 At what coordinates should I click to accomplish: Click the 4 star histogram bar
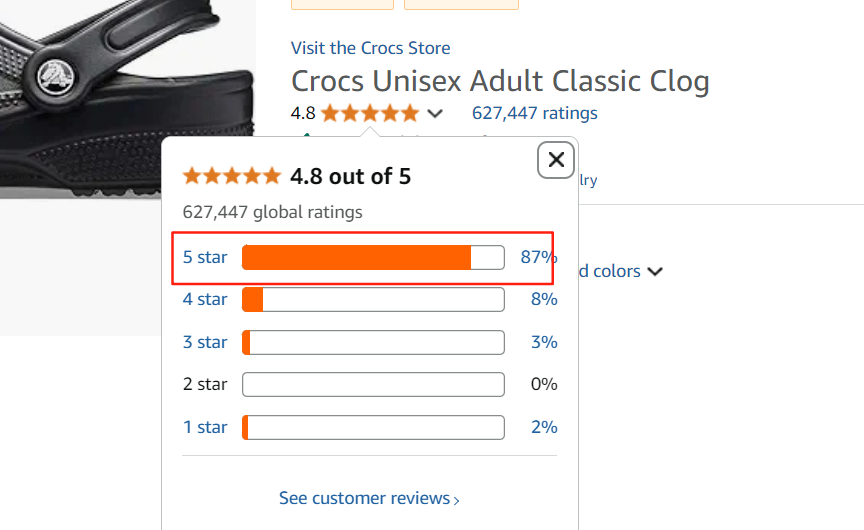[x=373, y=299]
